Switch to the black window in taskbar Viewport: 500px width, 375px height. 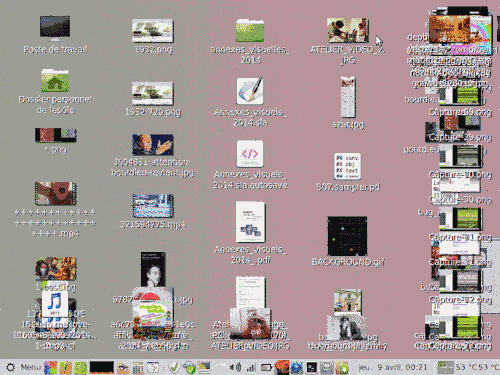click(x=102, y=367)
